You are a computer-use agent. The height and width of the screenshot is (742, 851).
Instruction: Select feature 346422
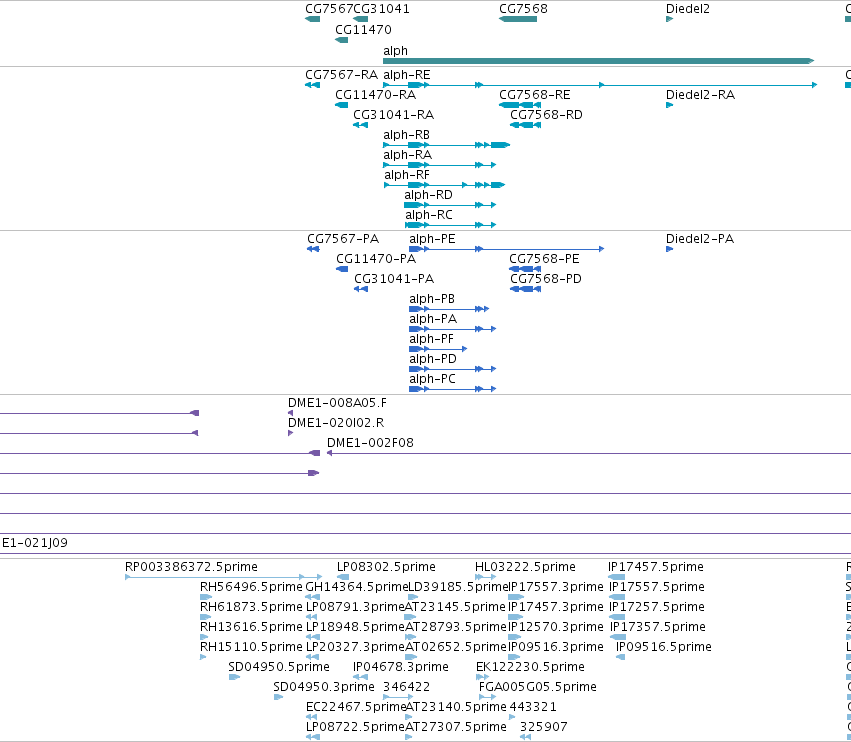(x=398, y=697)
